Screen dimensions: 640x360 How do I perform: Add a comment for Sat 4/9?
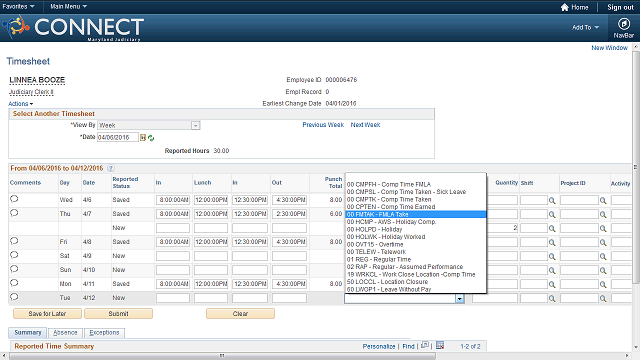[x=14, y=255]
